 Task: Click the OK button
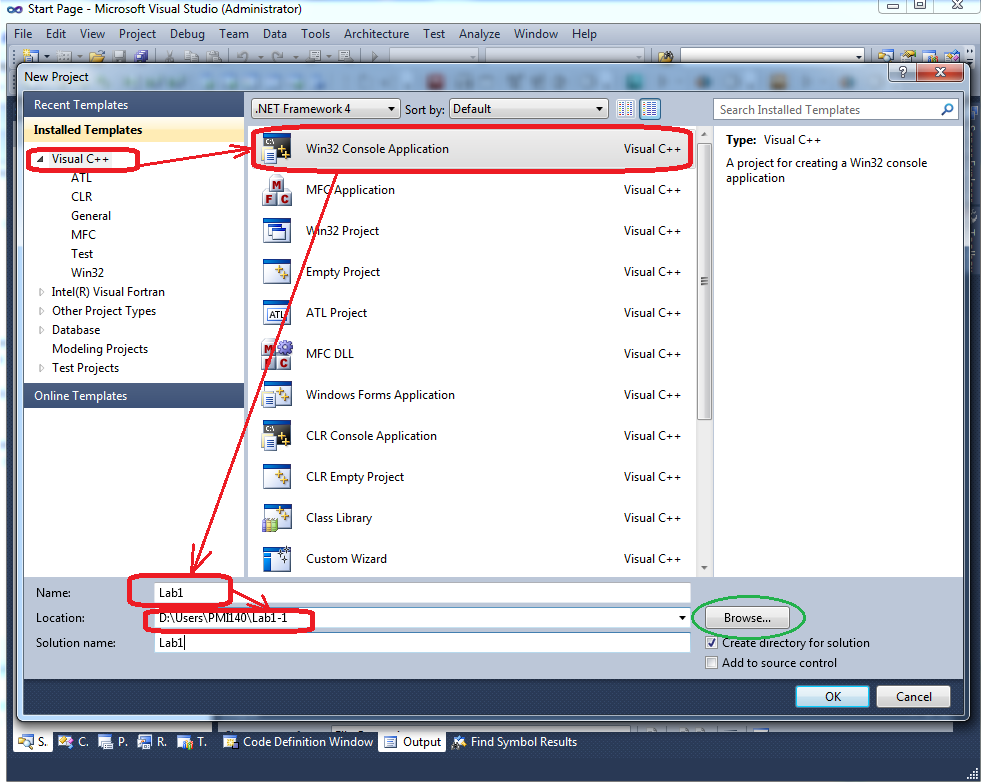[832, 697]
